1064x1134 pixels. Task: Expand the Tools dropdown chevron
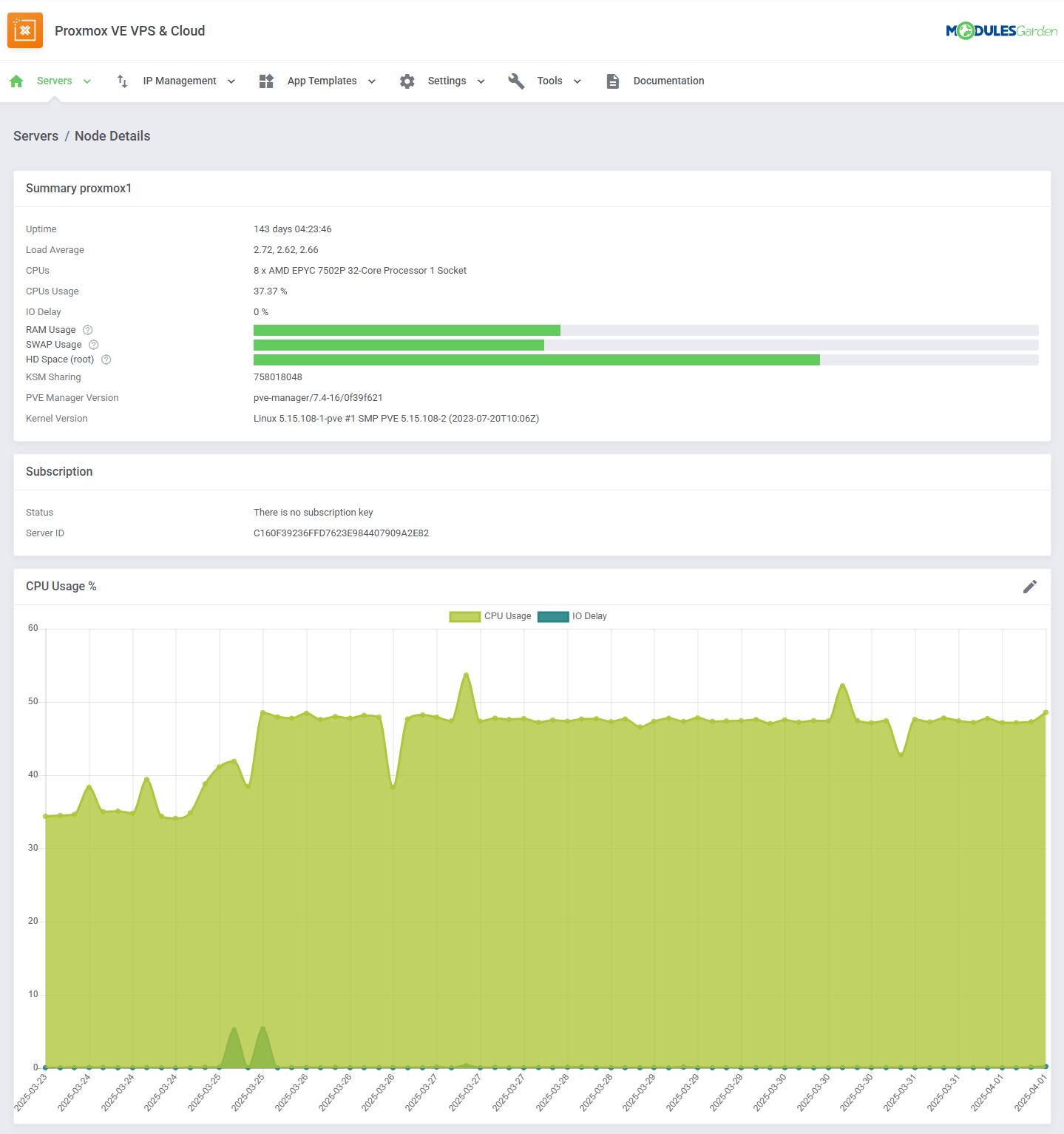[x=577, y=81]
